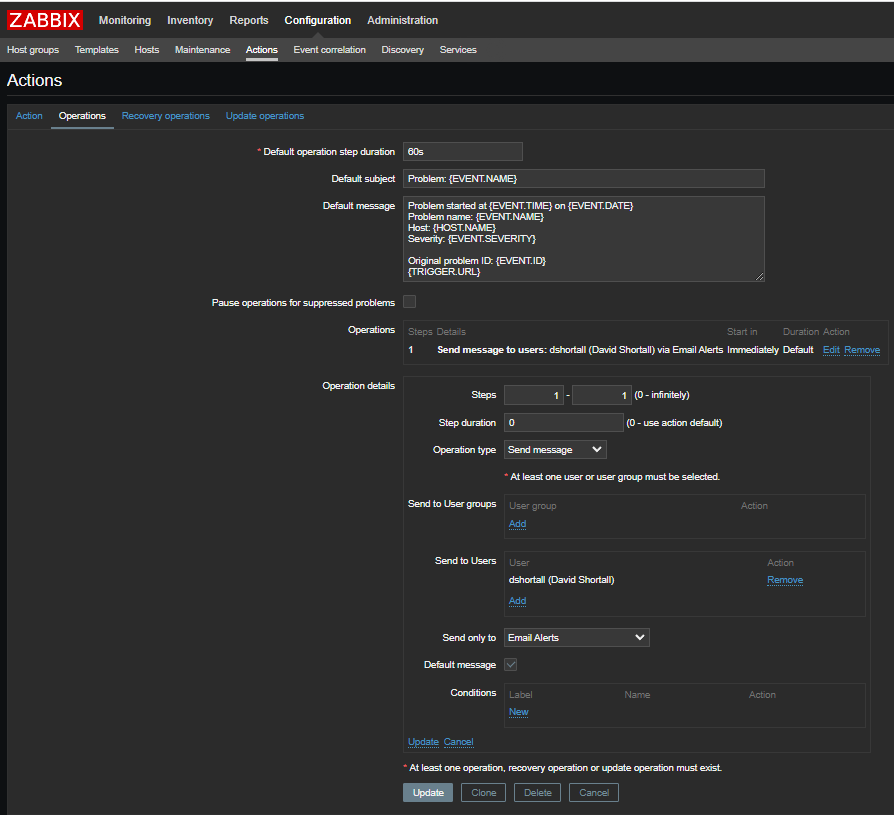Remove user dshortall from Send to Users
The height and width of the screenshot is (815, 894).
coord(784,580)
